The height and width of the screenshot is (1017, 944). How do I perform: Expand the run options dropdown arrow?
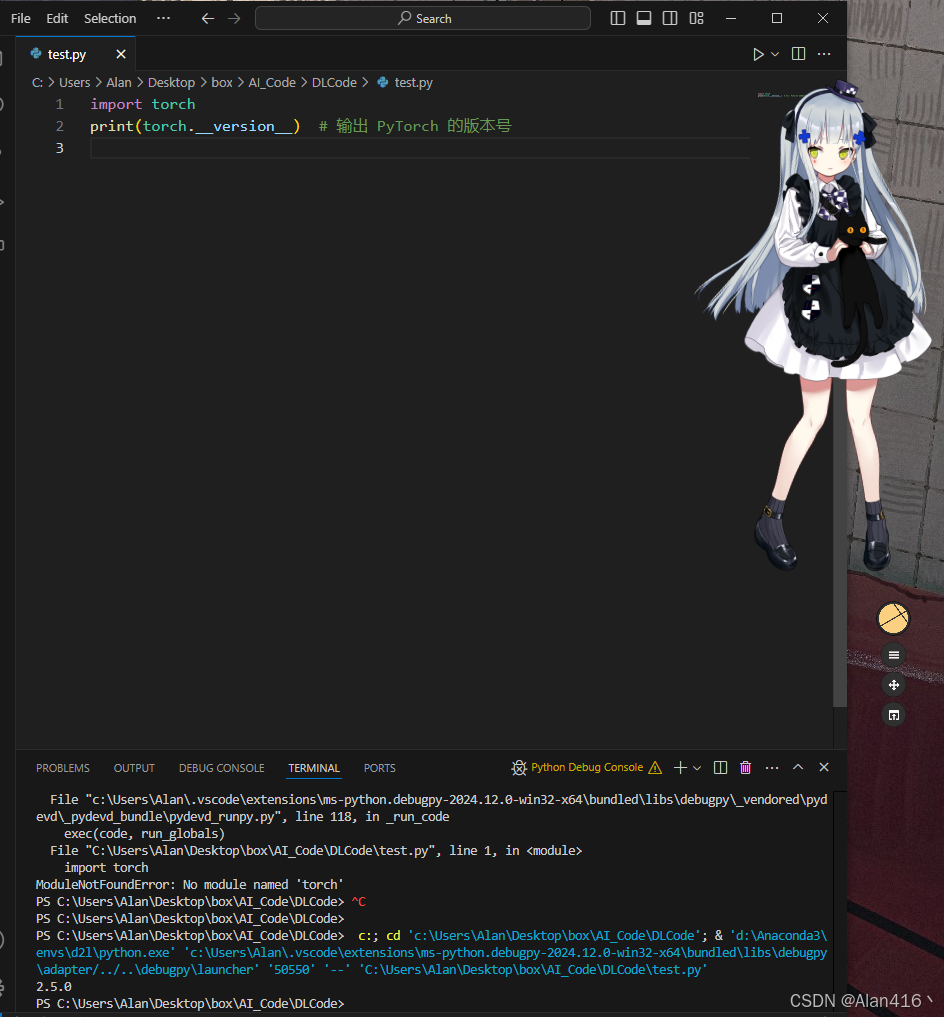[775, 54]
